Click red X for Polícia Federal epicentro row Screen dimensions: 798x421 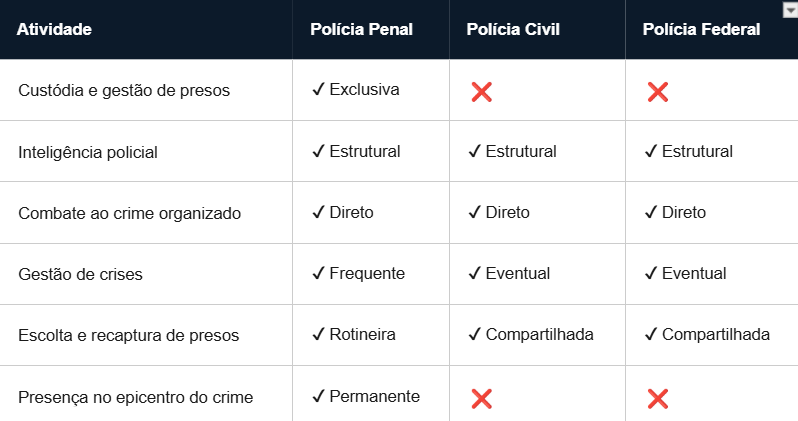657,398
